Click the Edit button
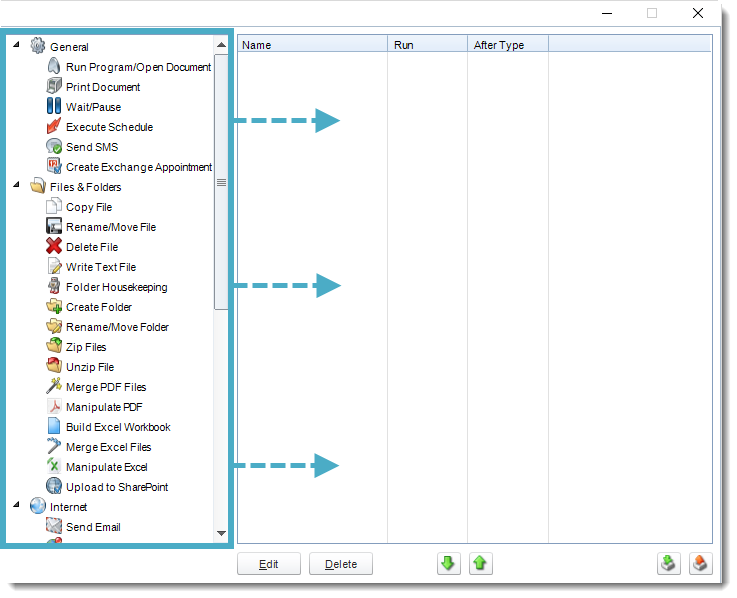The height and width of the screenshot is (598, 737). pyautogui.click(x=269, y=564)
